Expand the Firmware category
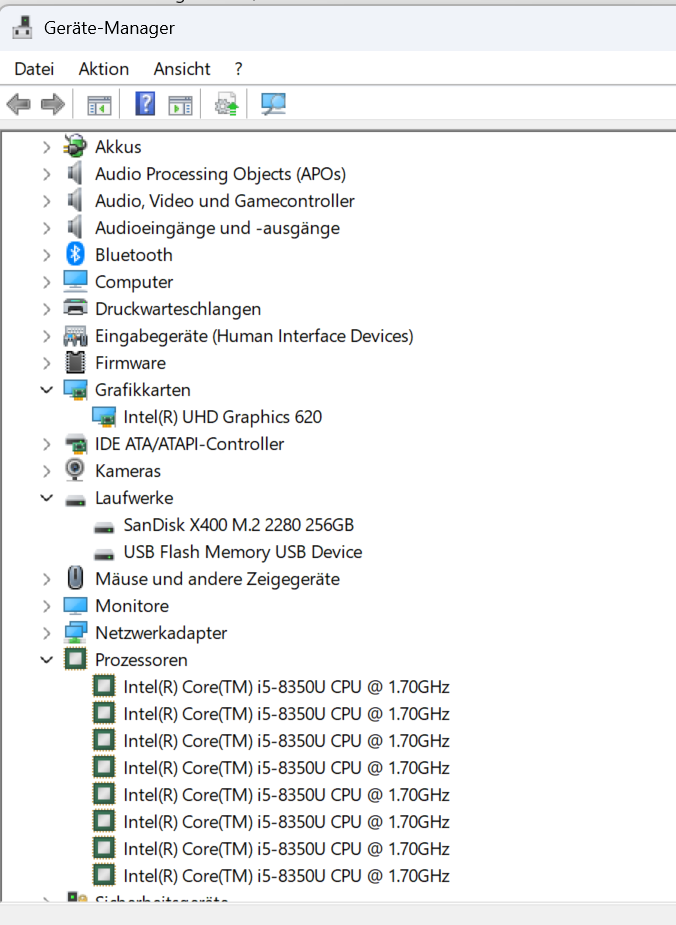 click(x=47, y=363)
